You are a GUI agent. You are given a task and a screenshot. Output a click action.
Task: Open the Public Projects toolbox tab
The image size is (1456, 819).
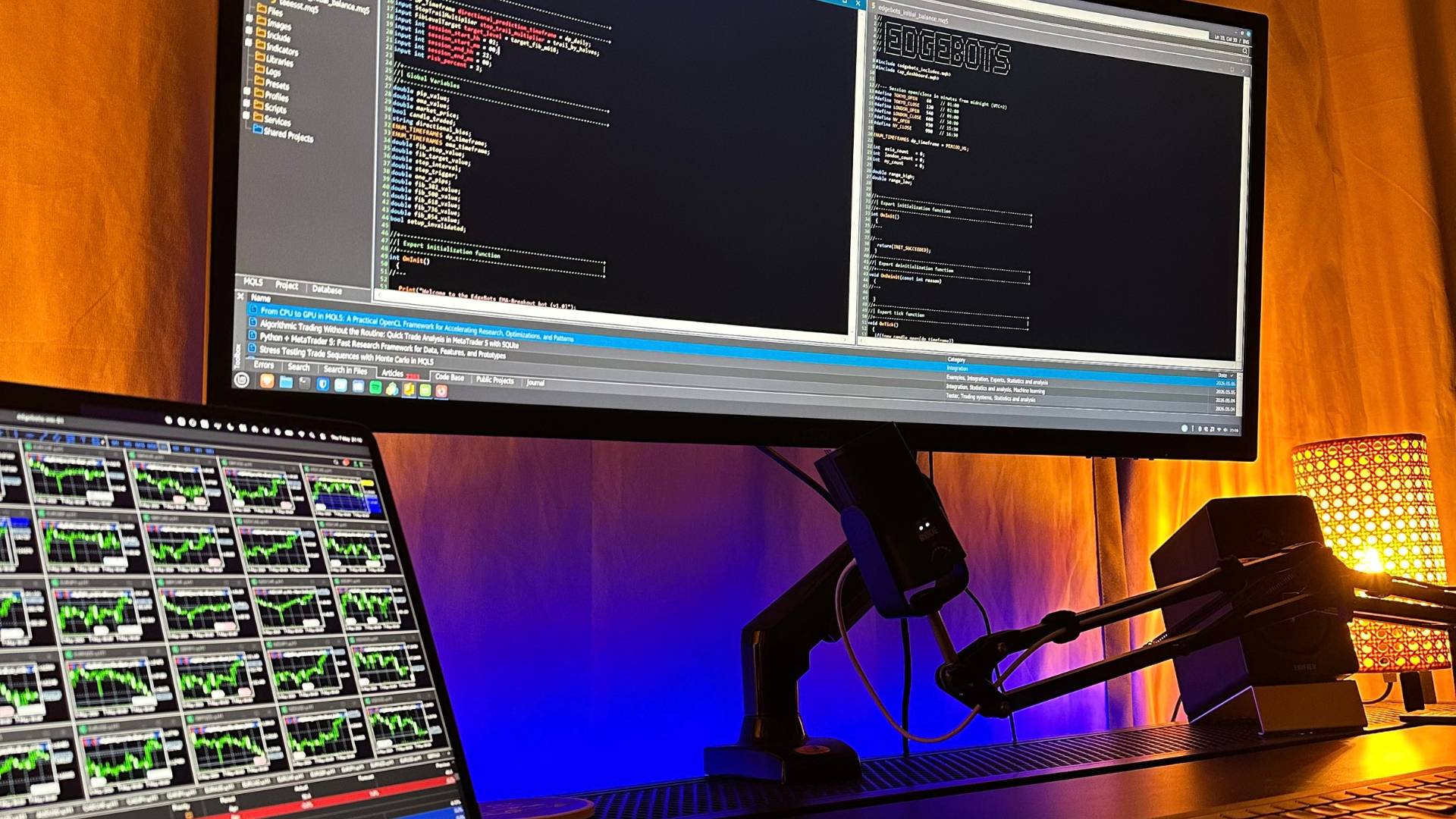pyautogui.click(x=495, y=380)
